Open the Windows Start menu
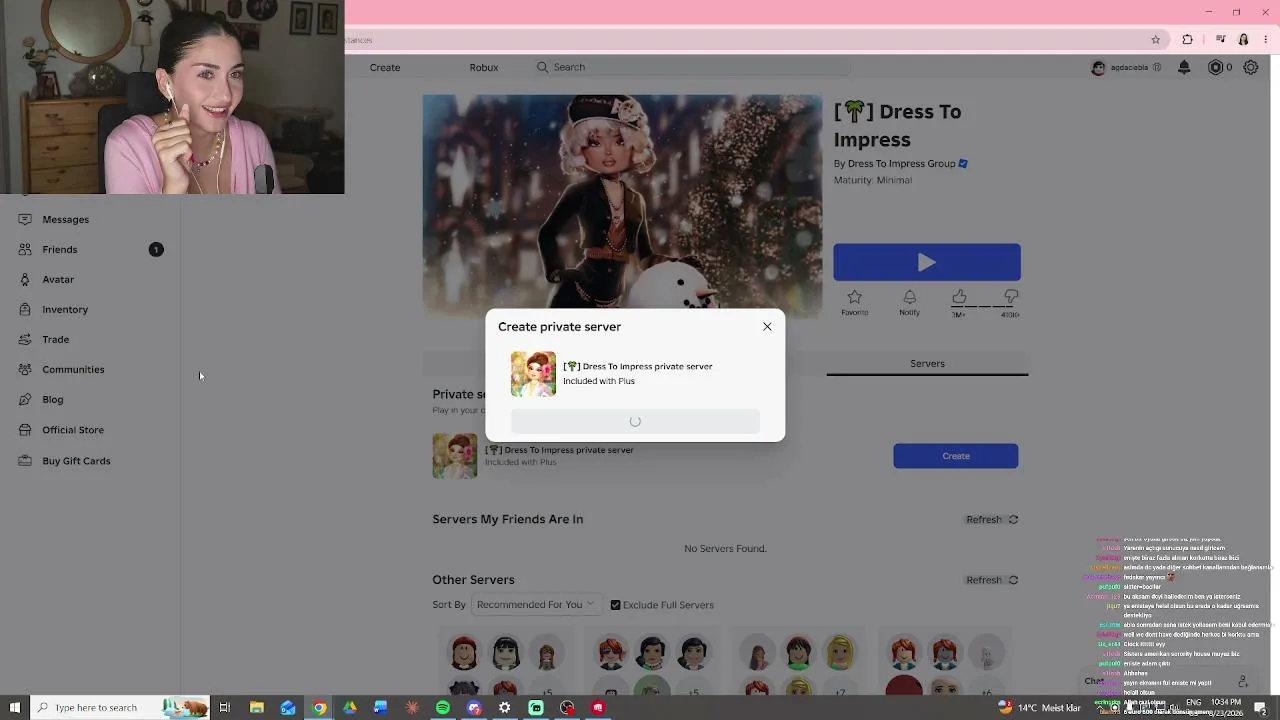 (x=14, y=708)
